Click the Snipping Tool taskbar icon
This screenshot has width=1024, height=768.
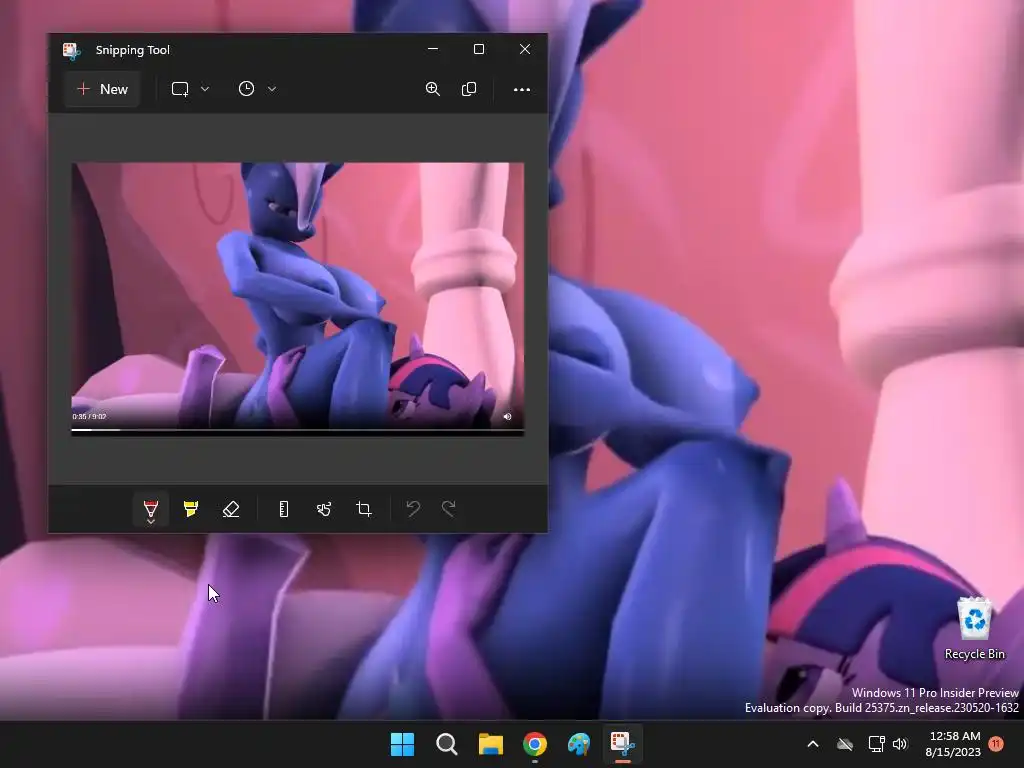[622, 744]
